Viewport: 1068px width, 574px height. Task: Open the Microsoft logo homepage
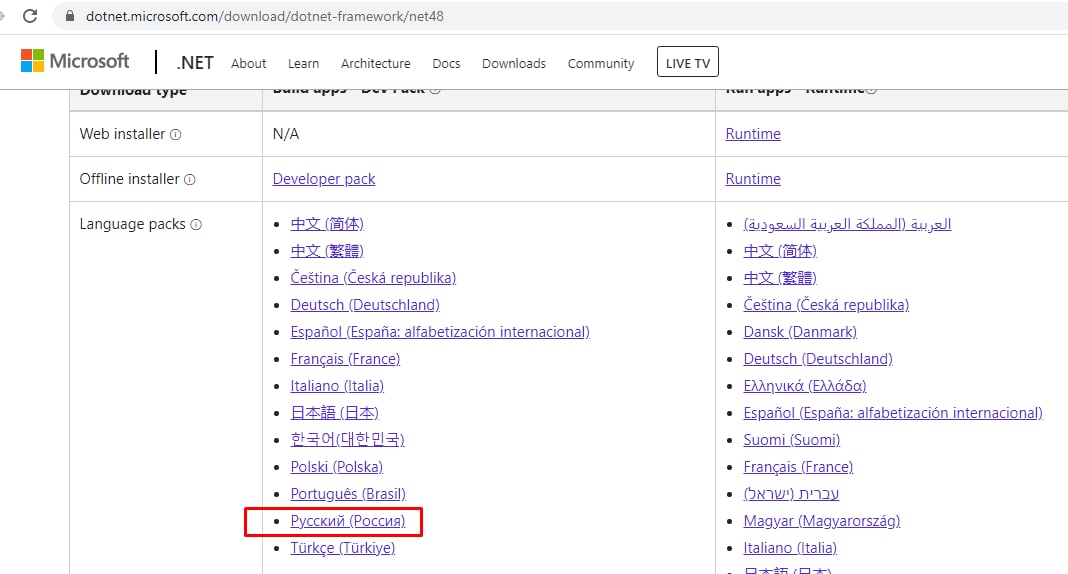tap(75, 61)
